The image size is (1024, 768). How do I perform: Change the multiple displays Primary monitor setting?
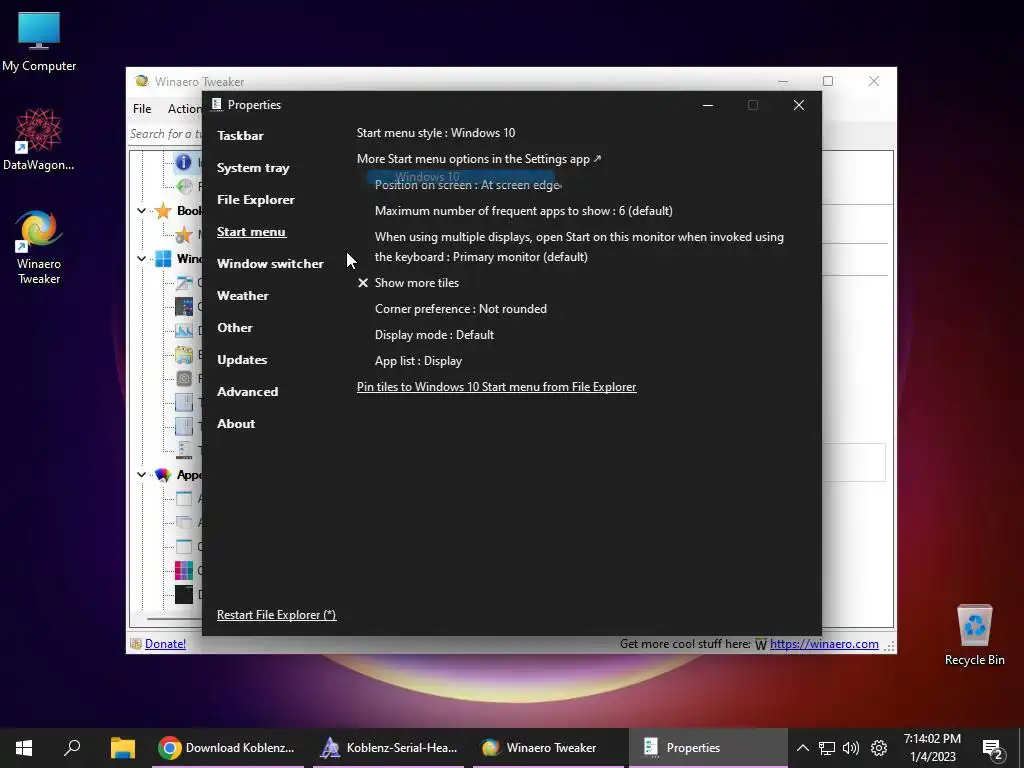coord(579,247)
